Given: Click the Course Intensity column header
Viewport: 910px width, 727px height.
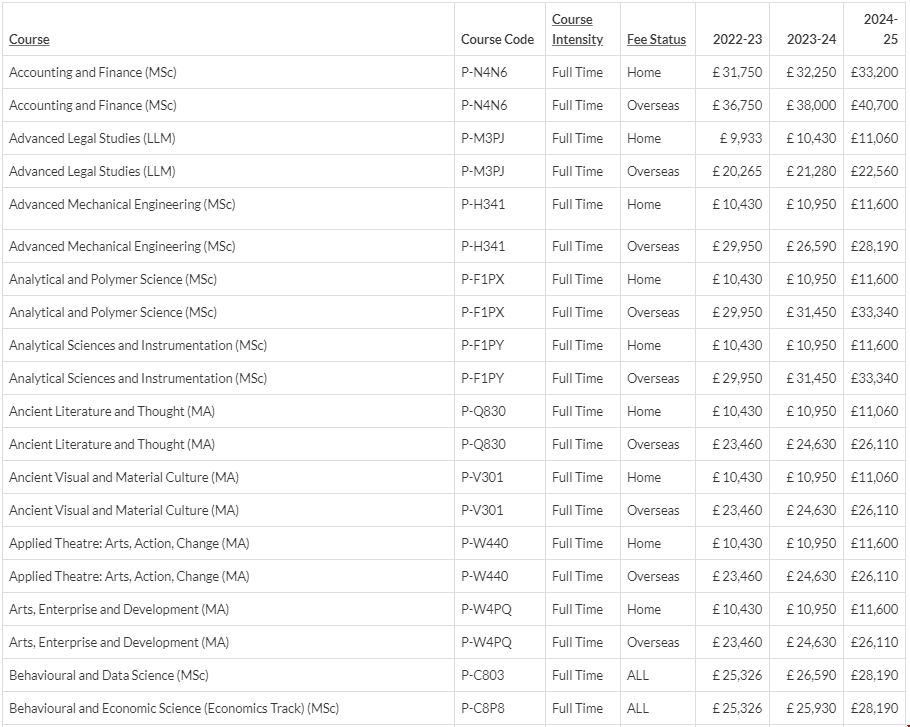Looking at the screenshot, I should 577,30.
